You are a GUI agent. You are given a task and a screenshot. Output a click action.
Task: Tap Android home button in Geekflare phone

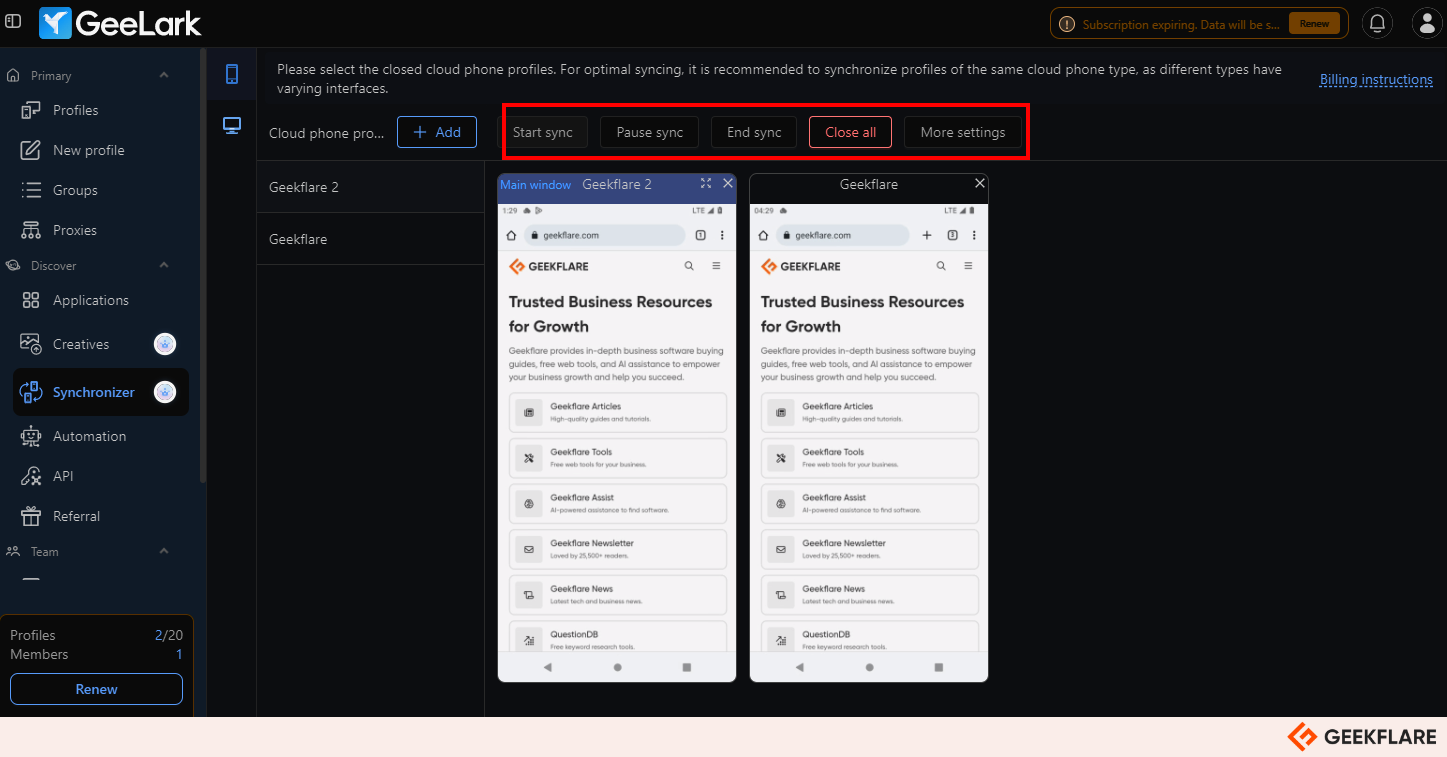point(869,667)
